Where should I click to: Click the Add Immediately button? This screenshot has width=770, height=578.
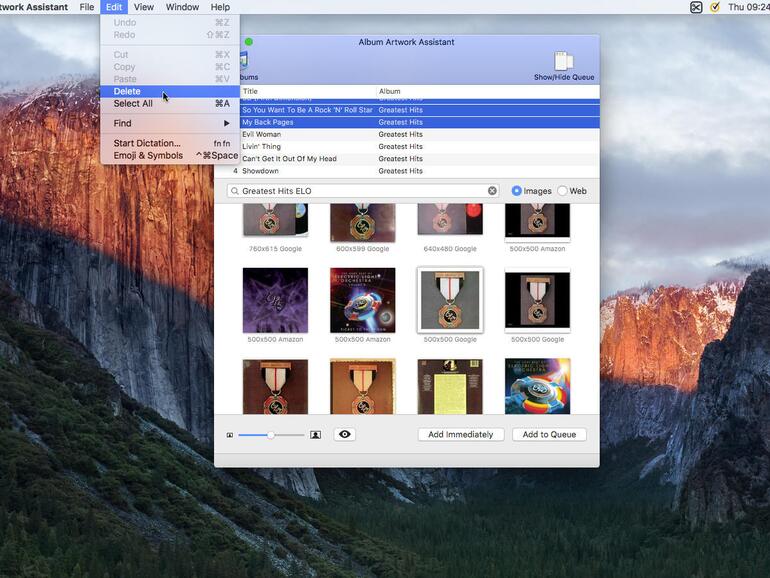coord(460,435)
